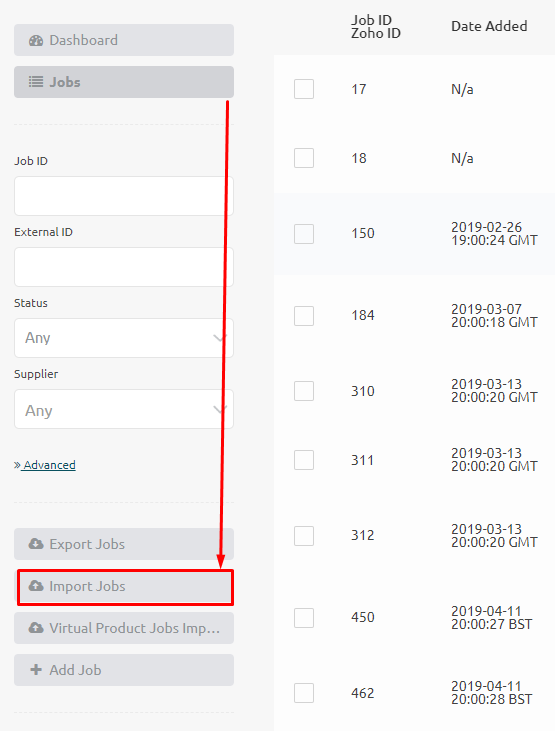Tick the checkbox for job 150
Image resolution: width=555 pixels, height=731 pixels.
[x=304, y=234]
